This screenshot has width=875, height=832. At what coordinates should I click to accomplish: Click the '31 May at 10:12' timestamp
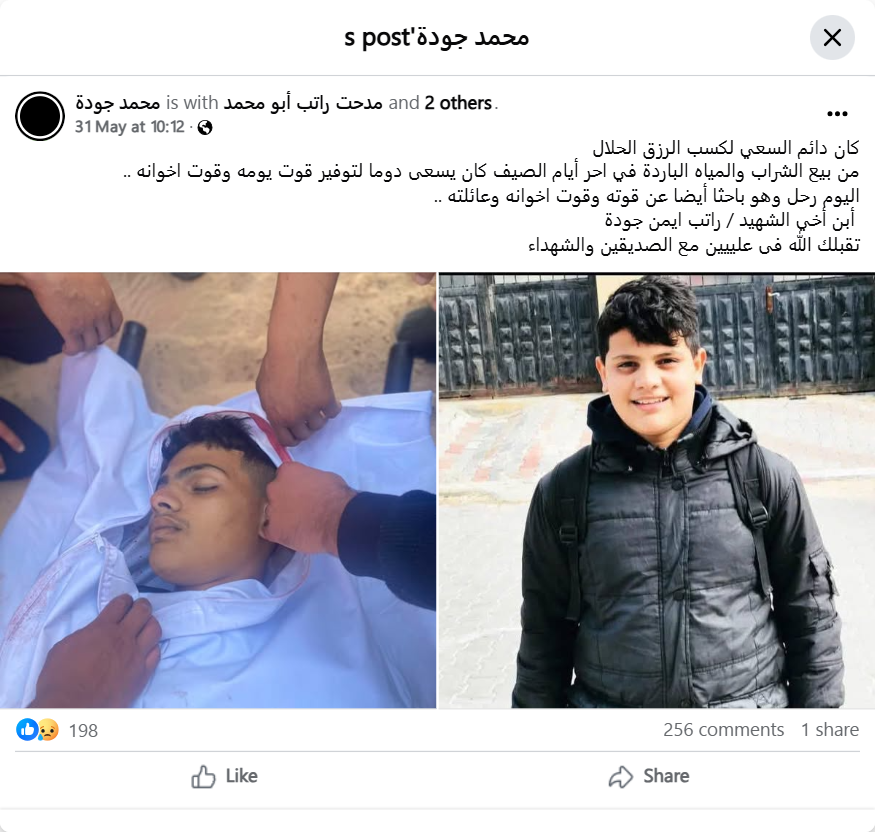coord(129,127)
